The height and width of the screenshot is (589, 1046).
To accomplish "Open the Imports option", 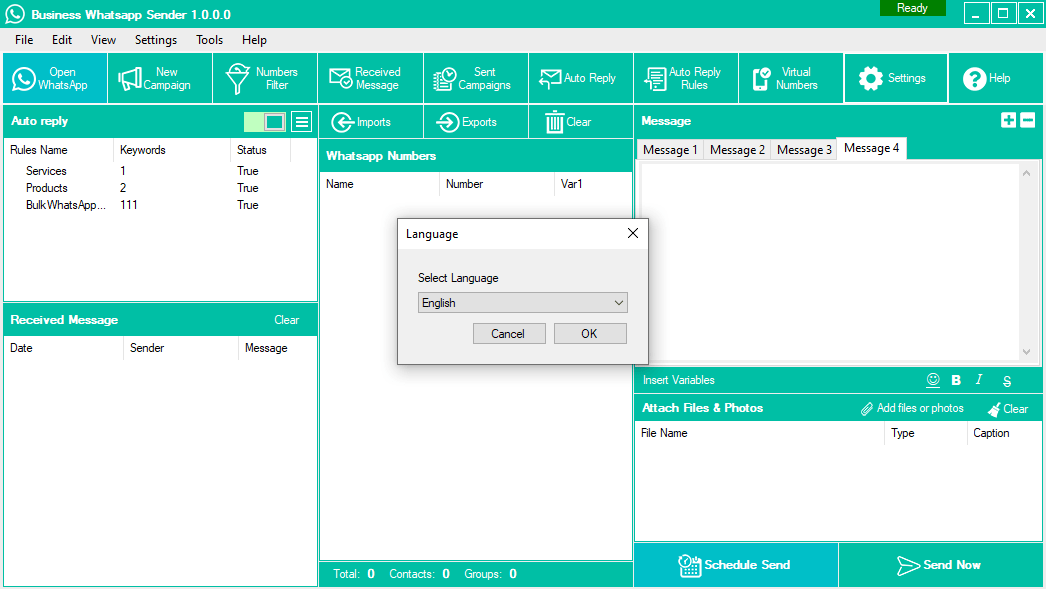I will 362,122.
